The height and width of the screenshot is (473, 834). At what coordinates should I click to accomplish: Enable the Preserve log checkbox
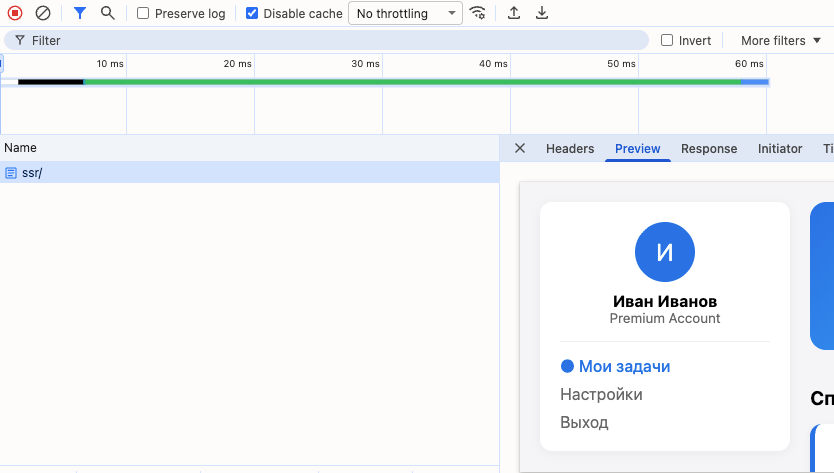(x=144, y=14)
